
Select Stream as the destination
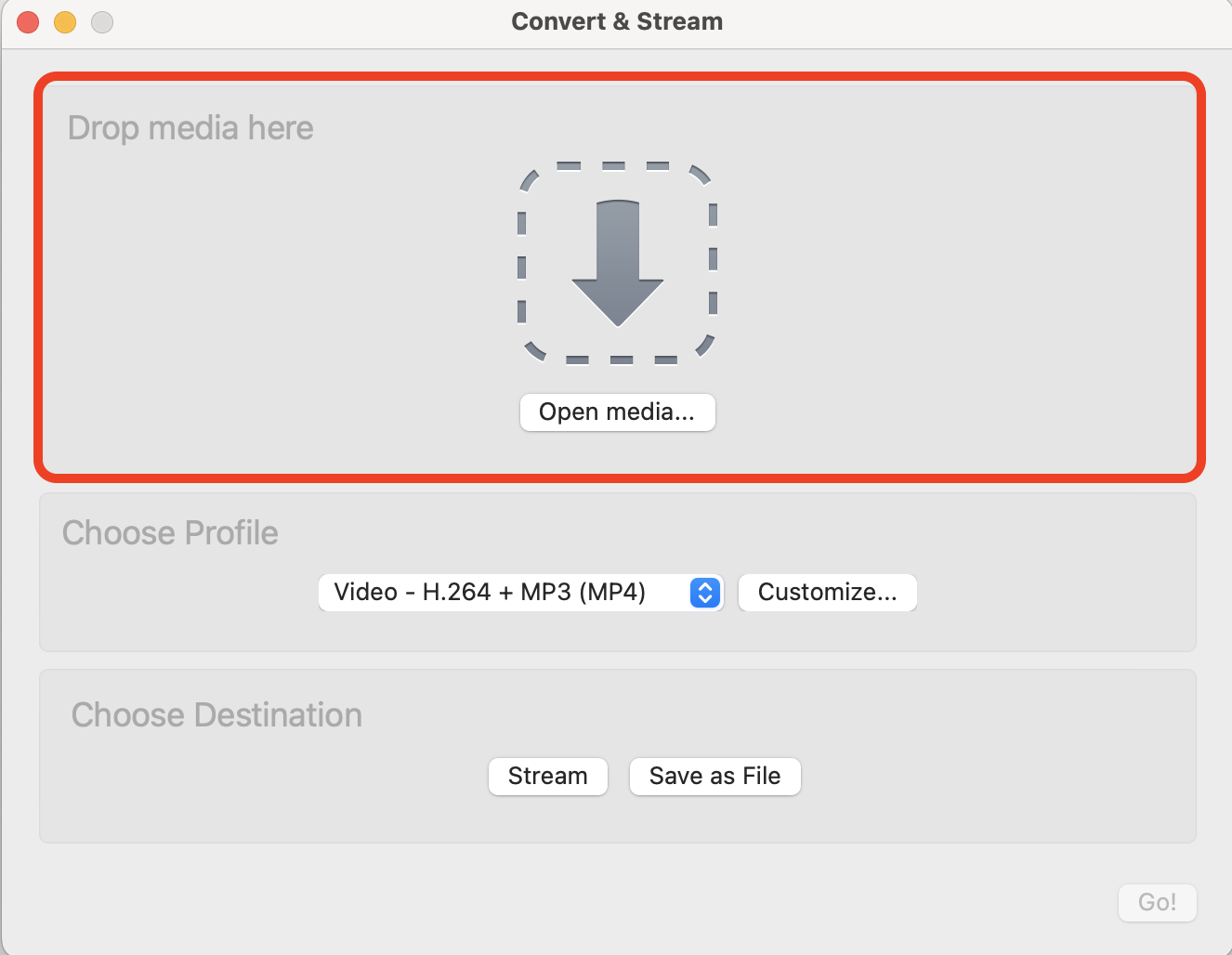click(x=547, y=776)
